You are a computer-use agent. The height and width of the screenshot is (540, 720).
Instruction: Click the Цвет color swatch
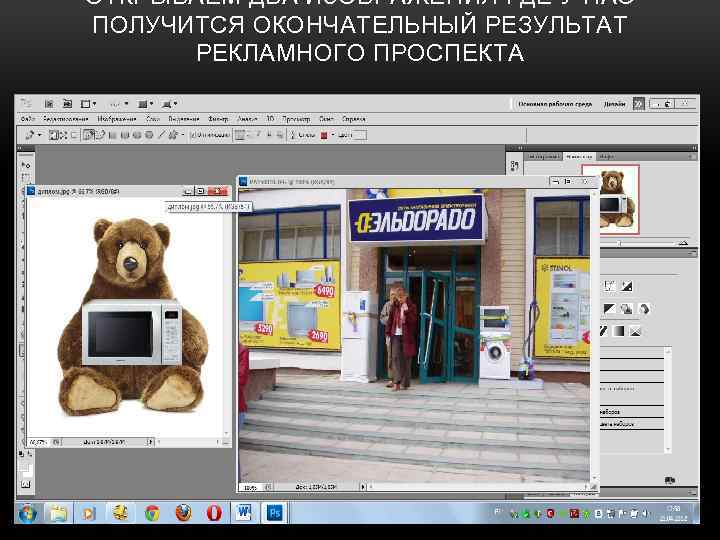coord(360,135)
